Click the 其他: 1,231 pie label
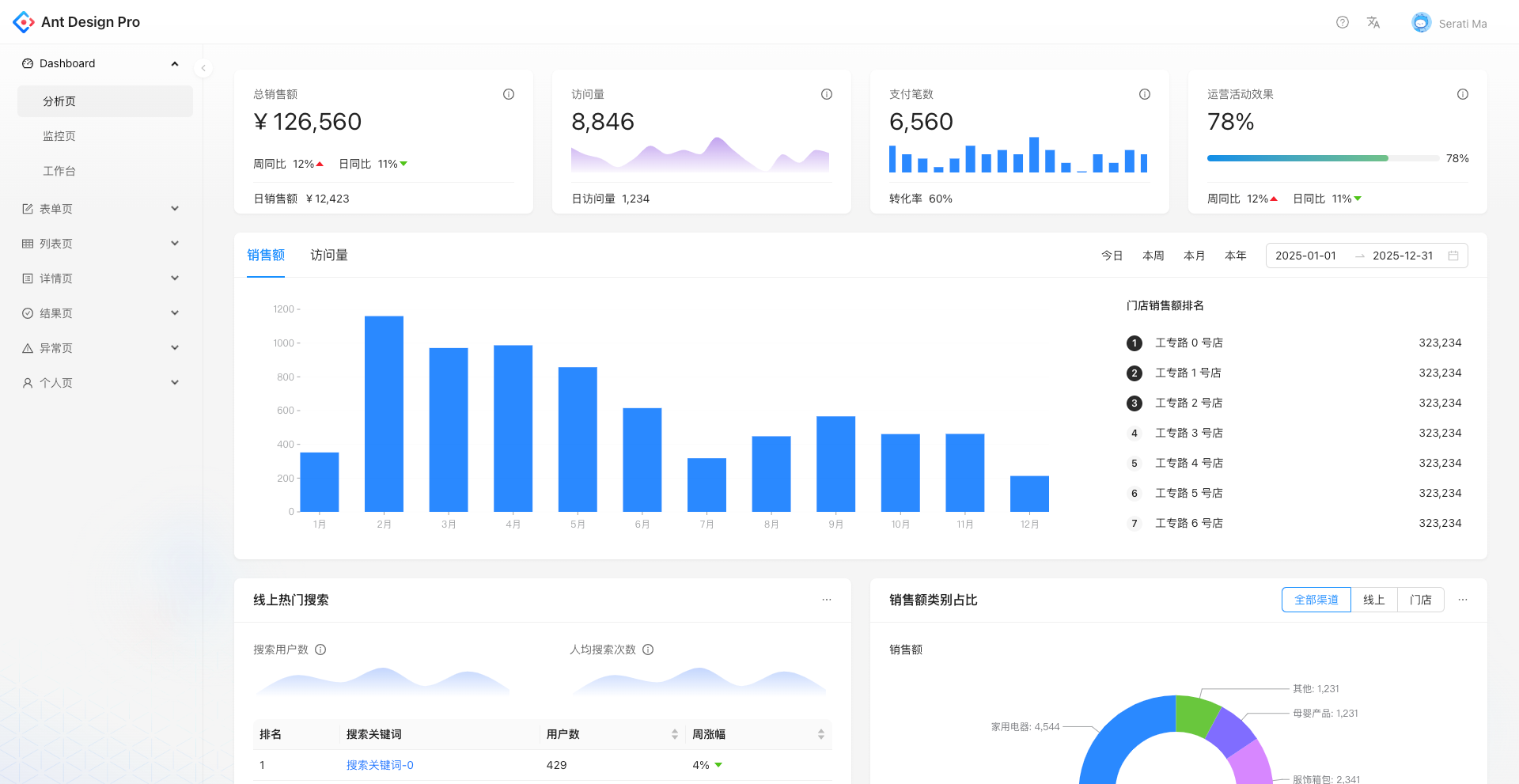This screenshot has height=784, width=1519. (1316, 689)
